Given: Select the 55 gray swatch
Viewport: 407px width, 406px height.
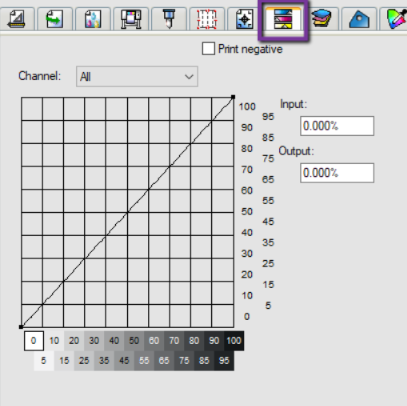Looking at the screenshot, I should point(144,361).
